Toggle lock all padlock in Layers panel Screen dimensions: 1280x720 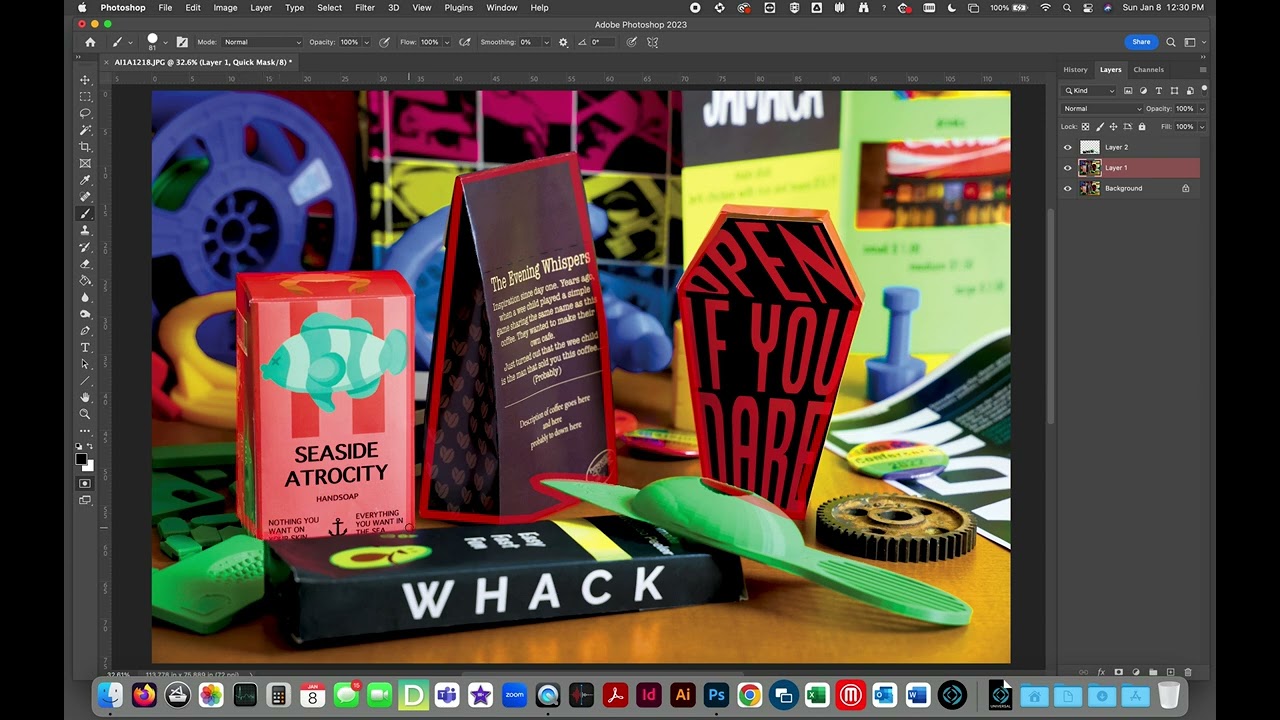tap(1142, 127)
